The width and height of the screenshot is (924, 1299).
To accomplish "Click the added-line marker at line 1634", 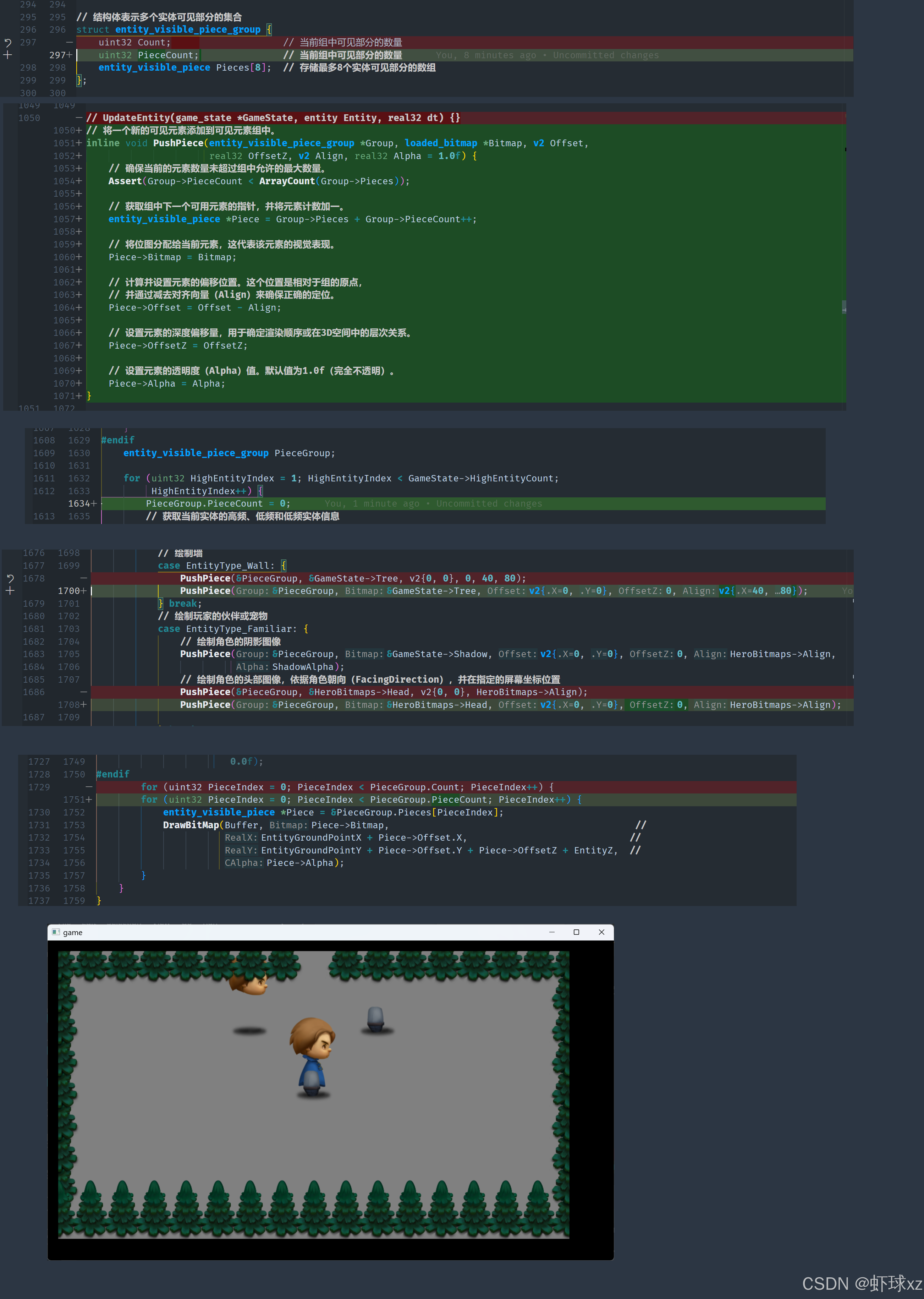I will [94, 504].
